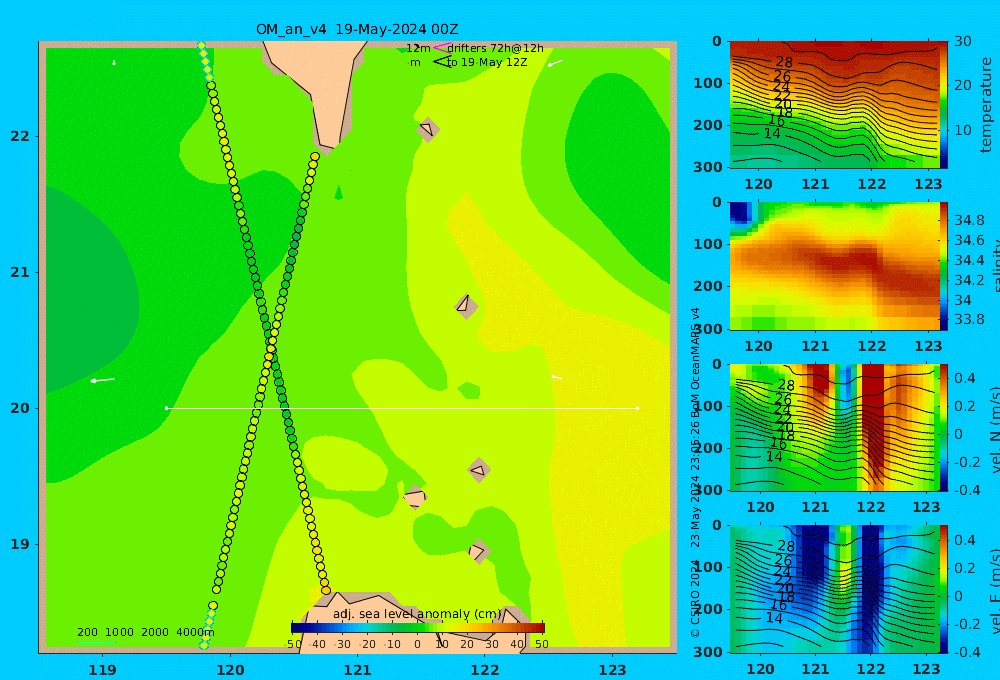Click longitude tick label 120 on the main map
Viewport: 1000px width, 680px height.
[x=230, y=670]
